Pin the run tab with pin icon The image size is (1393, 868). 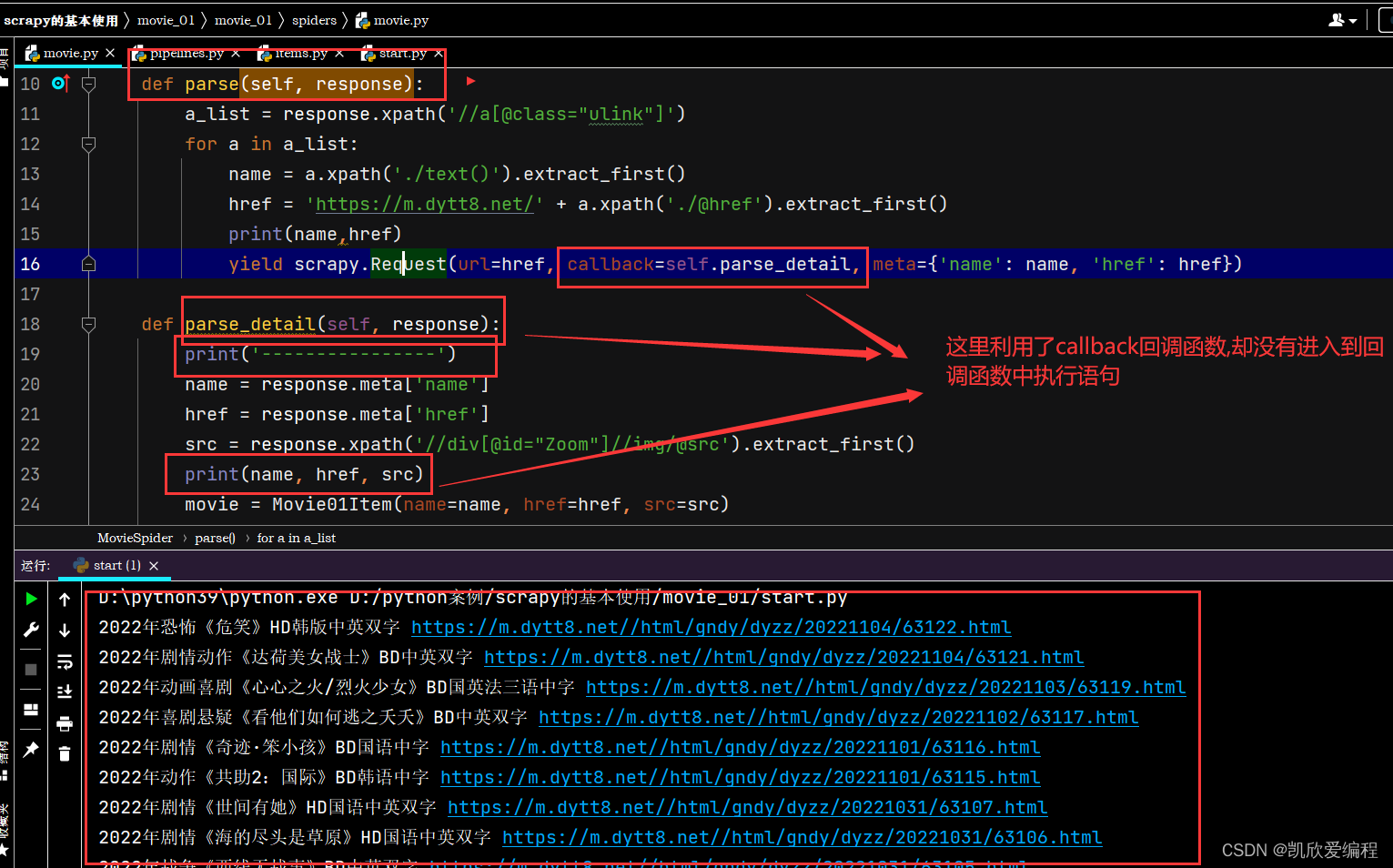[31, 749]
